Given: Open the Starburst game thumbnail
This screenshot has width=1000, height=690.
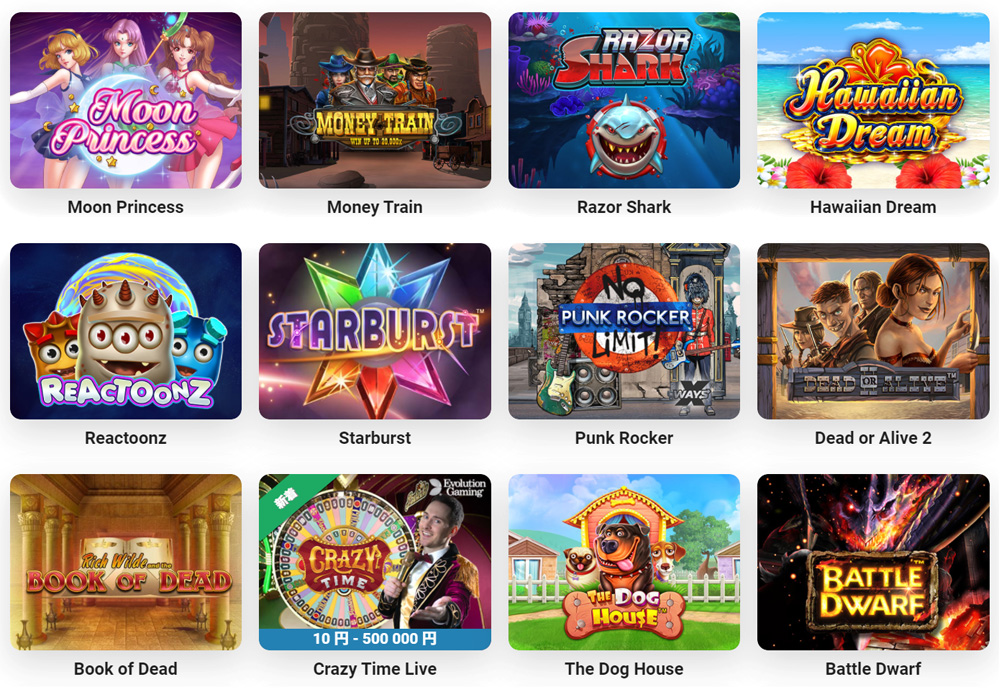Looking at the screenshot, I should point(375,331).
